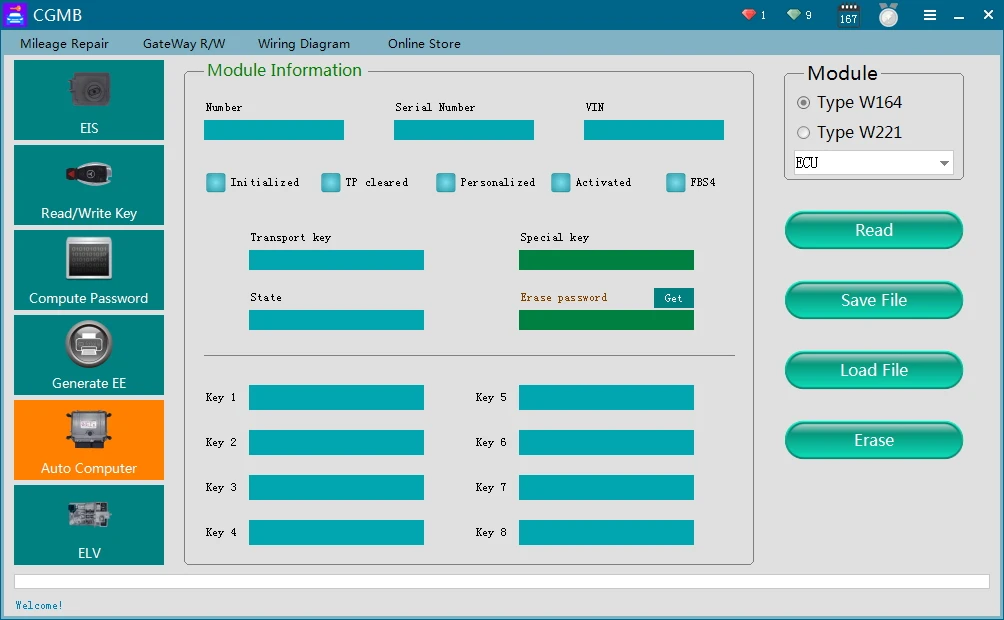Click the calendar icon showing 167
This screenshot has height=620, width=1004.
pos(848,15)
